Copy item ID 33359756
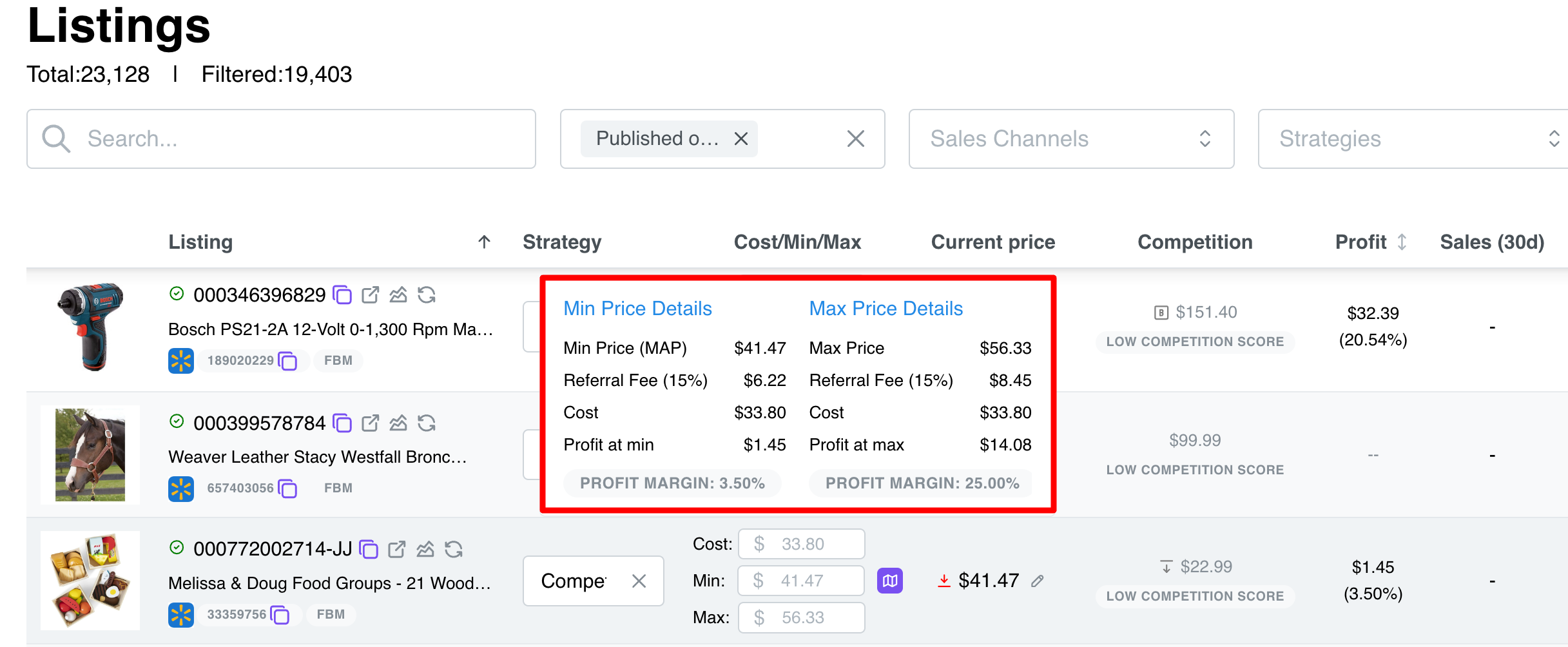The height and width of the screenshot is (647, 1568). pyautogui.click(x=280, y=615)
